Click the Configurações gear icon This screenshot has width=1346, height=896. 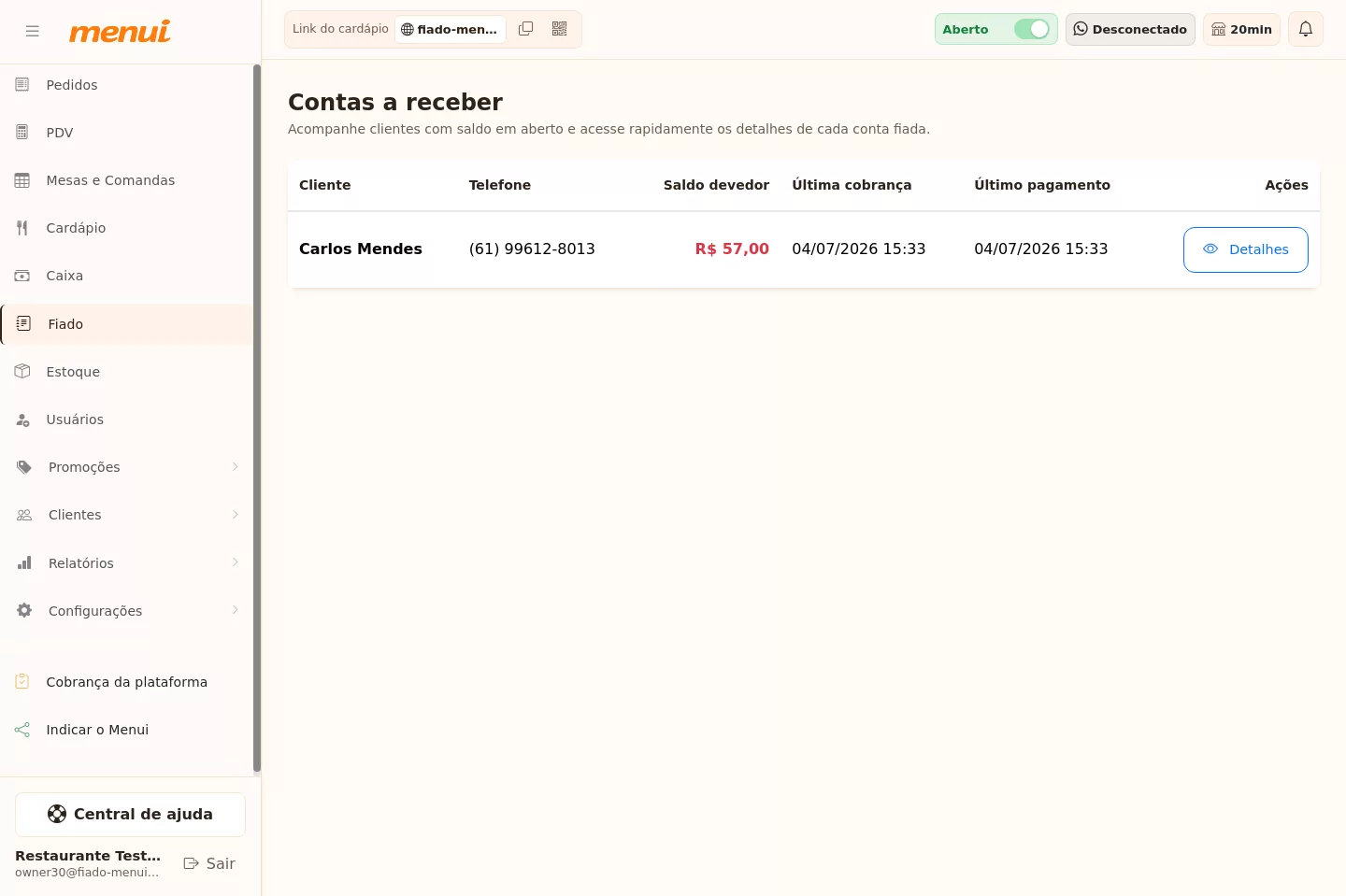(24, 611)
